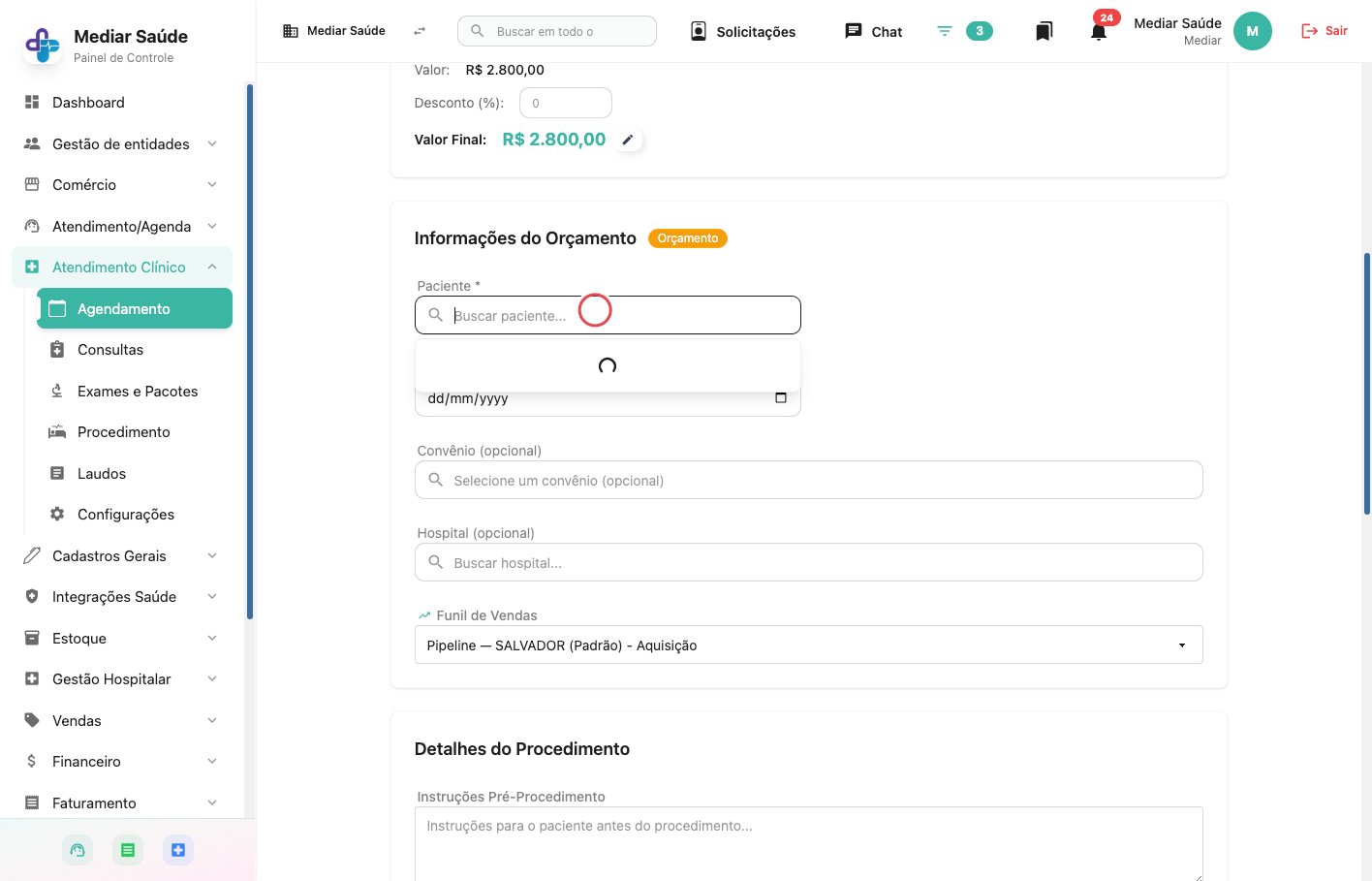This screenshot has height=881, width=1372.
Task: Open the Dashboard icon in sidebar
Action: tap(32, 102)
